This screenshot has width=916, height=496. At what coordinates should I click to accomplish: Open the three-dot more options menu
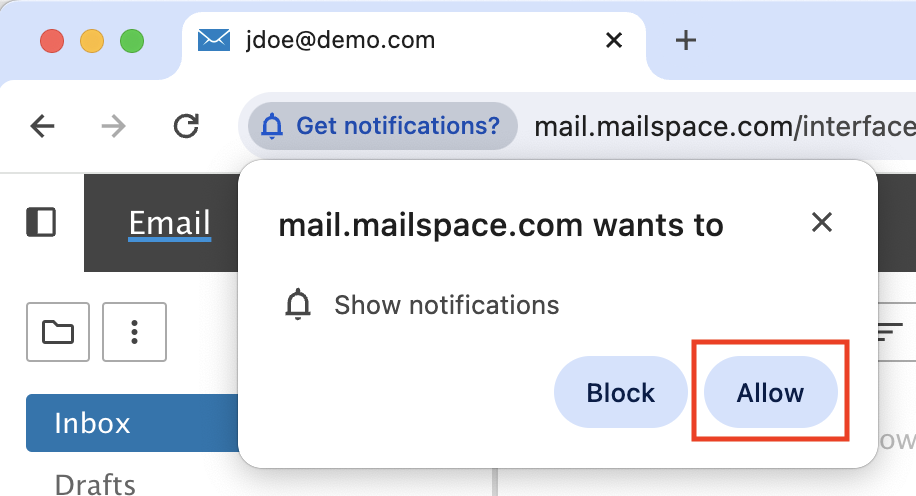[x=134, y=332]
